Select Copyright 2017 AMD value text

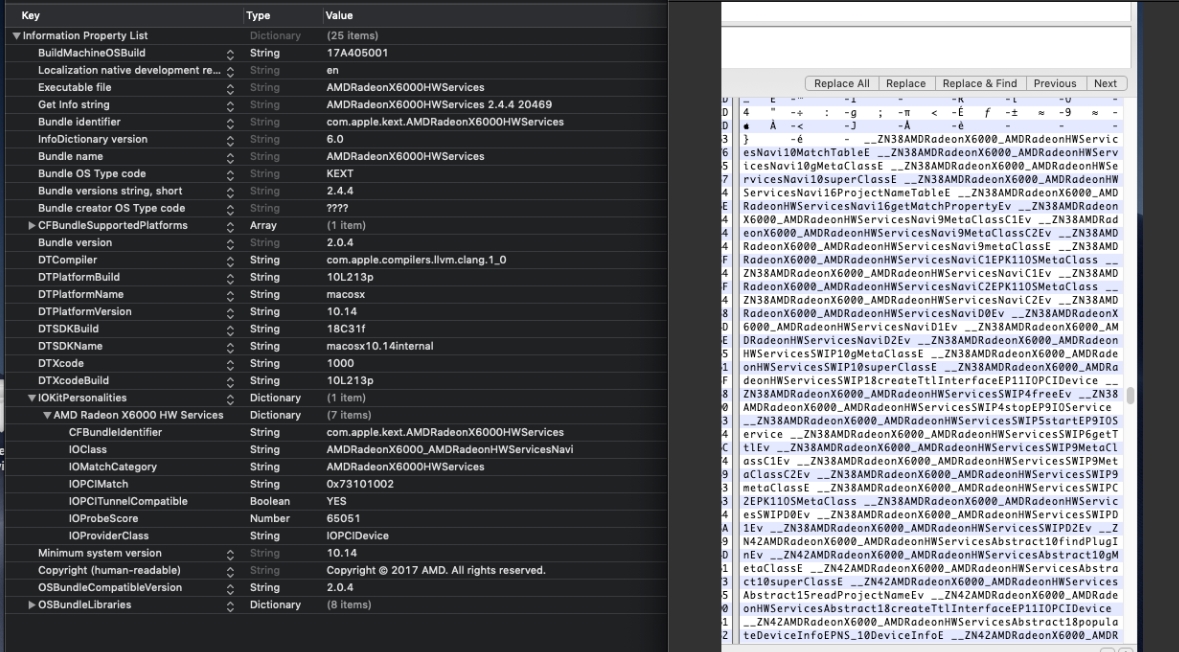click(x=435, y=571)
